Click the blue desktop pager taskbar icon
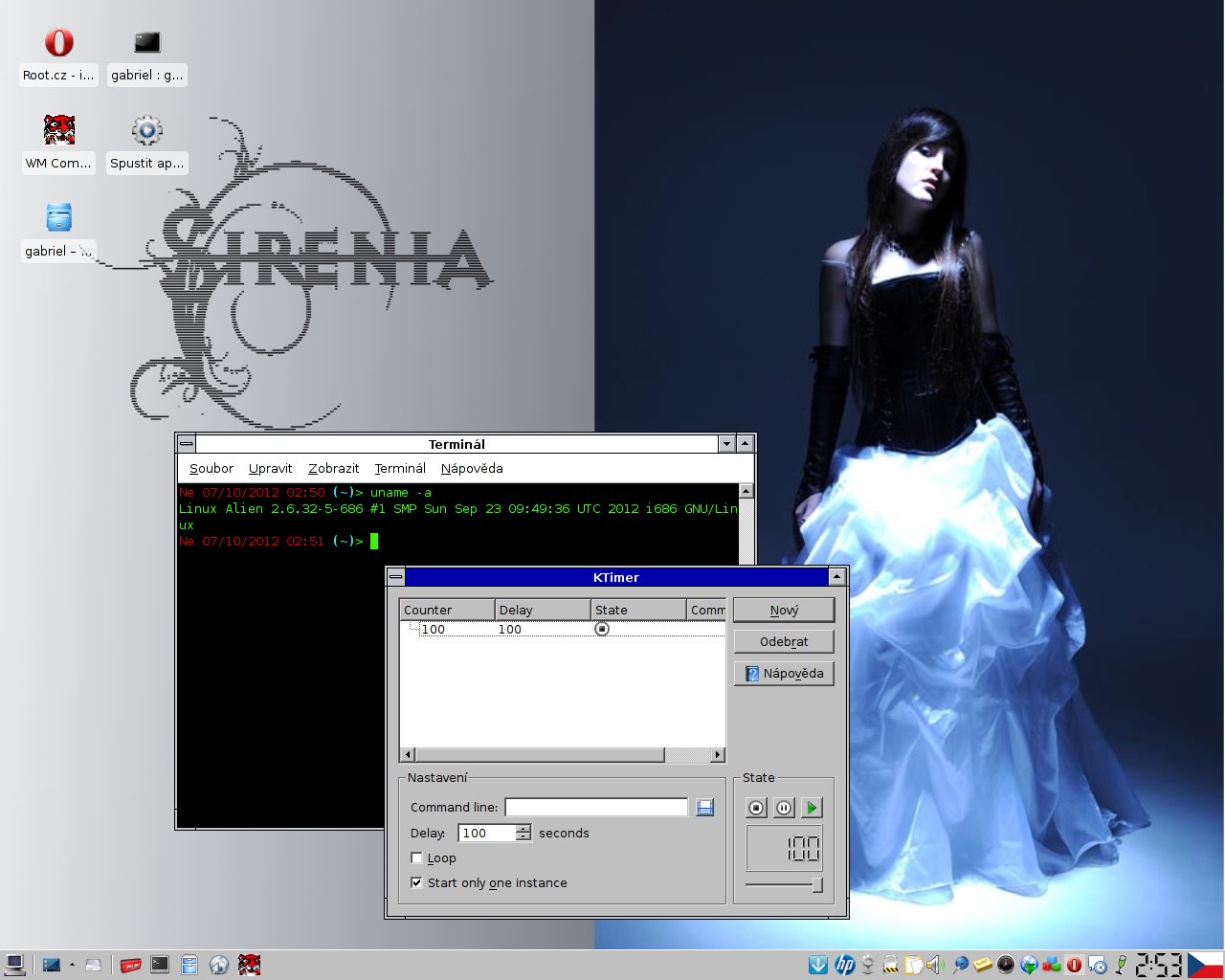This screenshot has height=980, width=1225. 52,965
